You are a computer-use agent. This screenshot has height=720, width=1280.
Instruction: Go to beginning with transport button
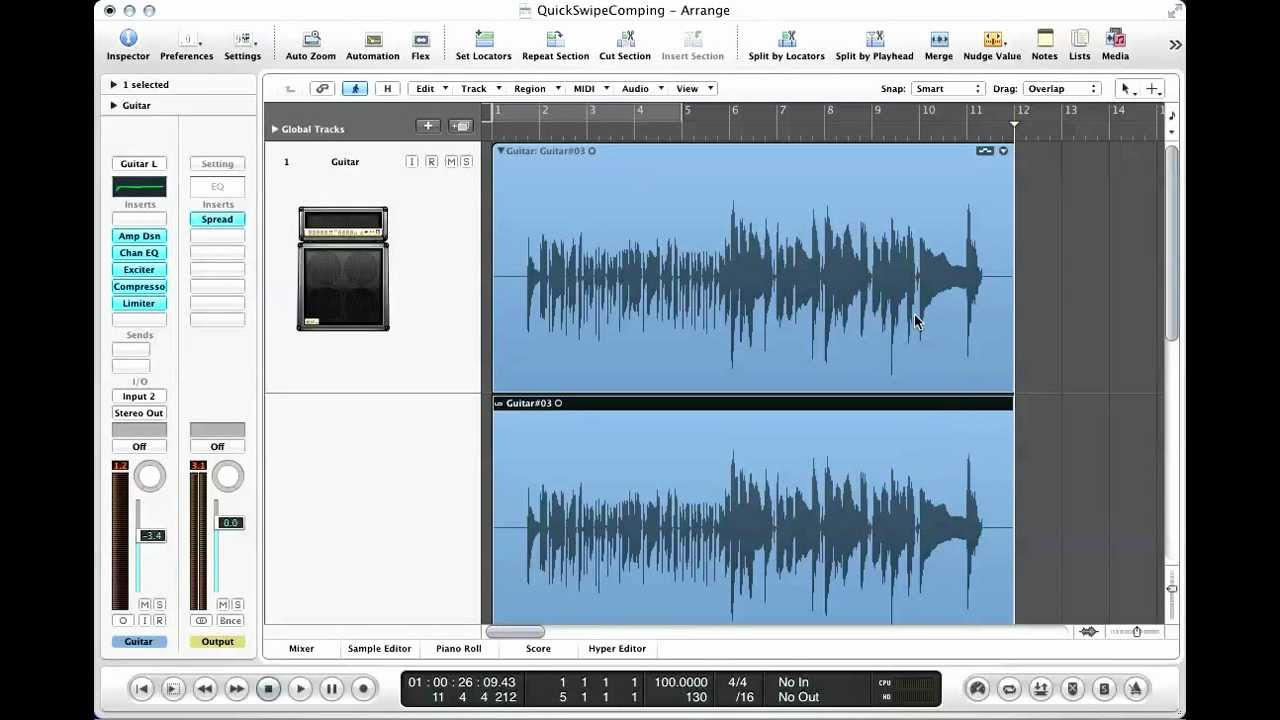[x=142, y=688]
